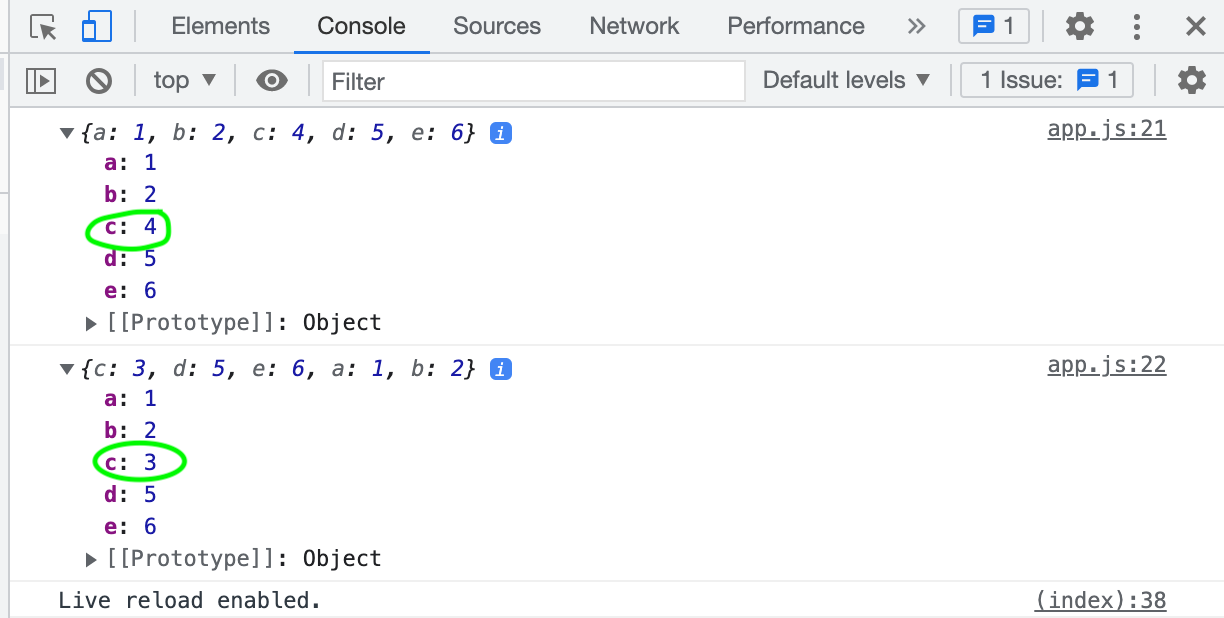Open the top frame context dropdown
This screenshot has height=618, width=1224.
pyautogui.click(x=184, y=80)
